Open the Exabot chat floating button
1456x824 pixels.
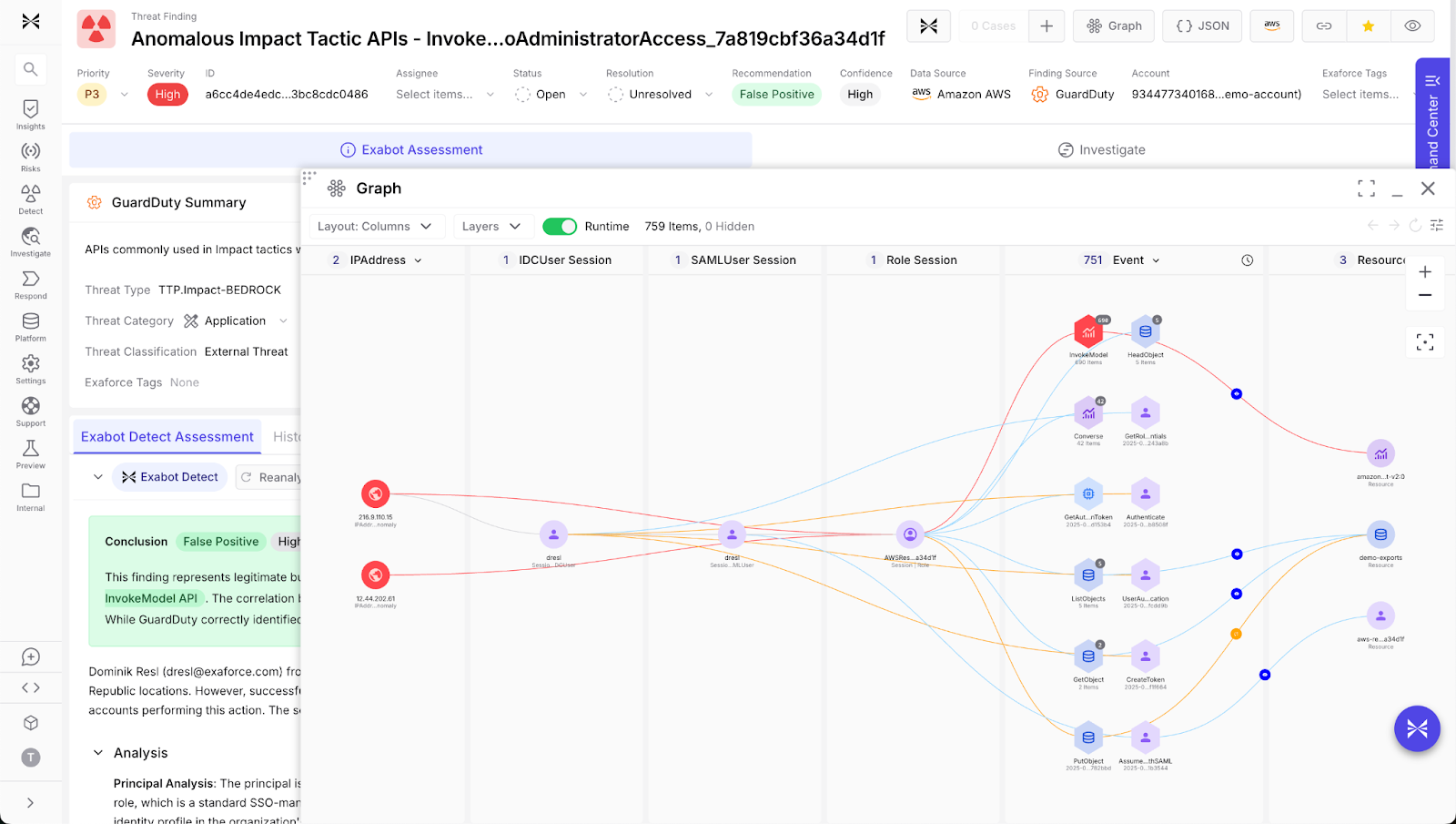(1417, 728)
